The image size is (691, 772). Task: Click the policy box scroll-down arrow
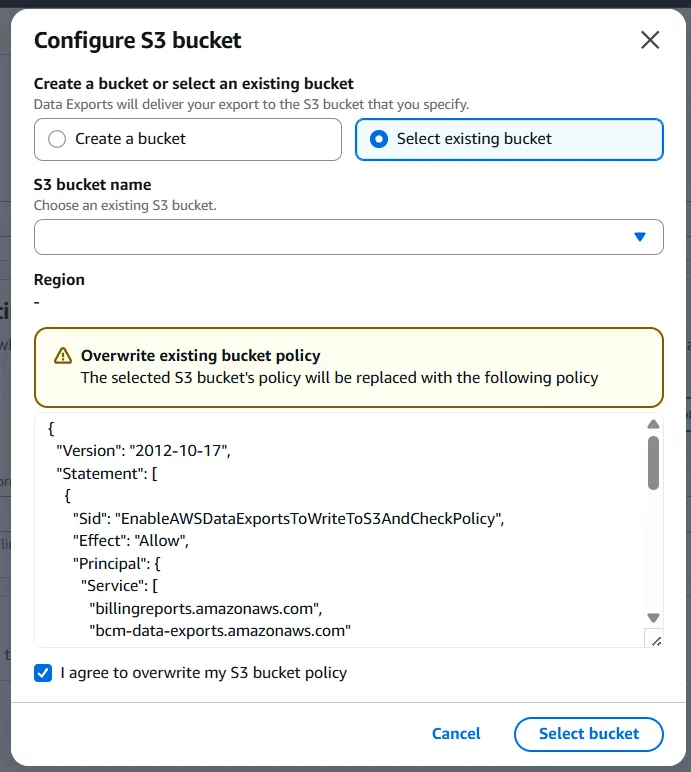(x=653, y=618)
